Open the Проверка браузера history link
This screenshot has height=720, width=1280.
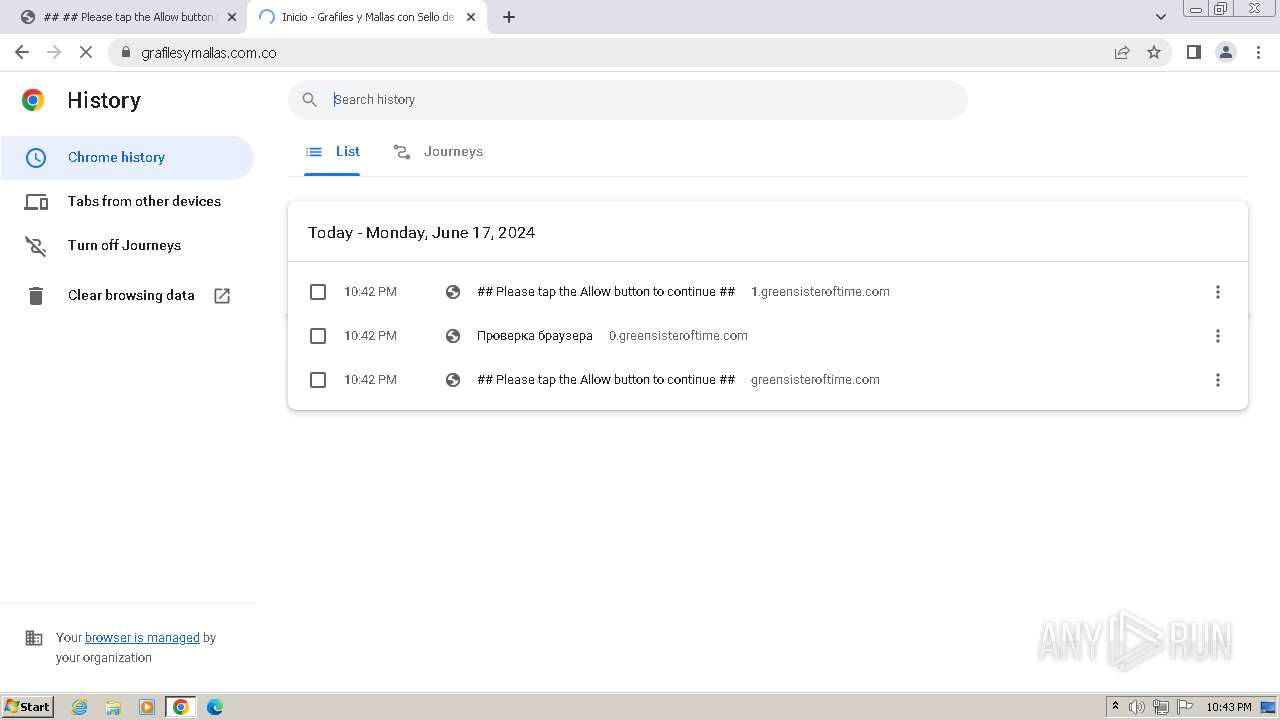535,336
